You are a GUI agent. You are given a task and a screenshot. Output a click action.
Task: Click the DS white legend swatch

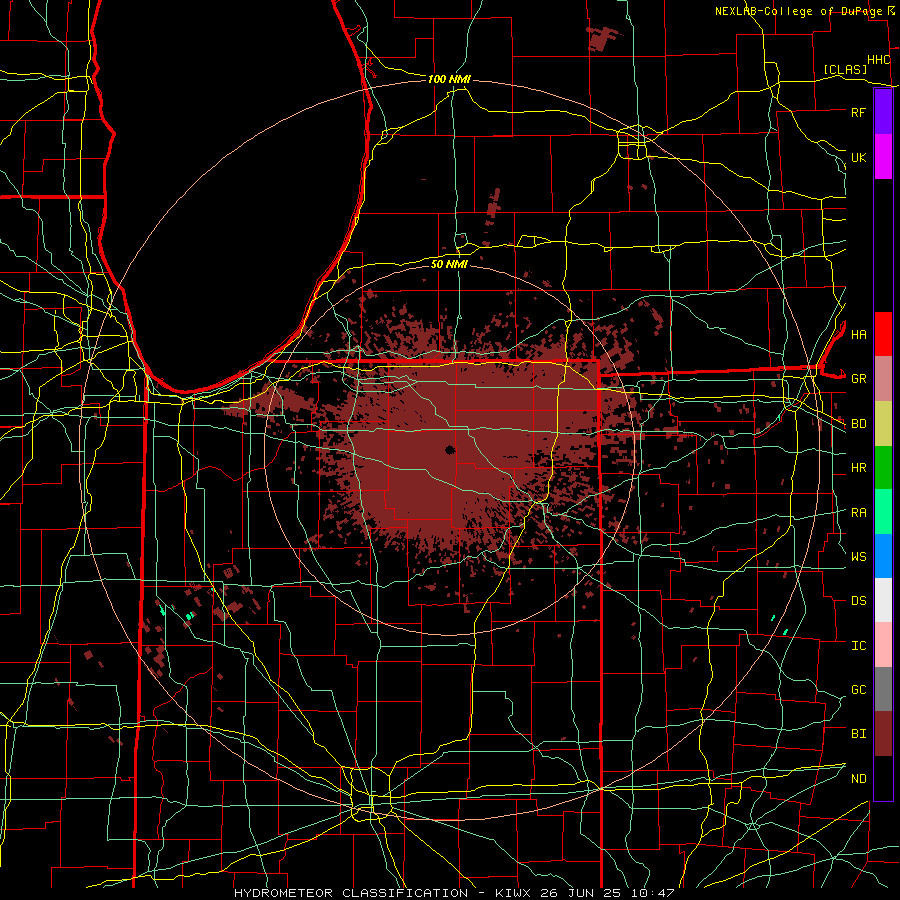tap(883, 600)
